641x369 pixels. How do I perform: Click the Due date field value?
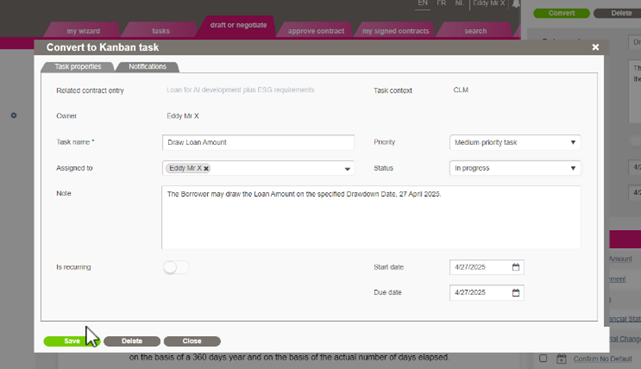(x=470, y=293)
